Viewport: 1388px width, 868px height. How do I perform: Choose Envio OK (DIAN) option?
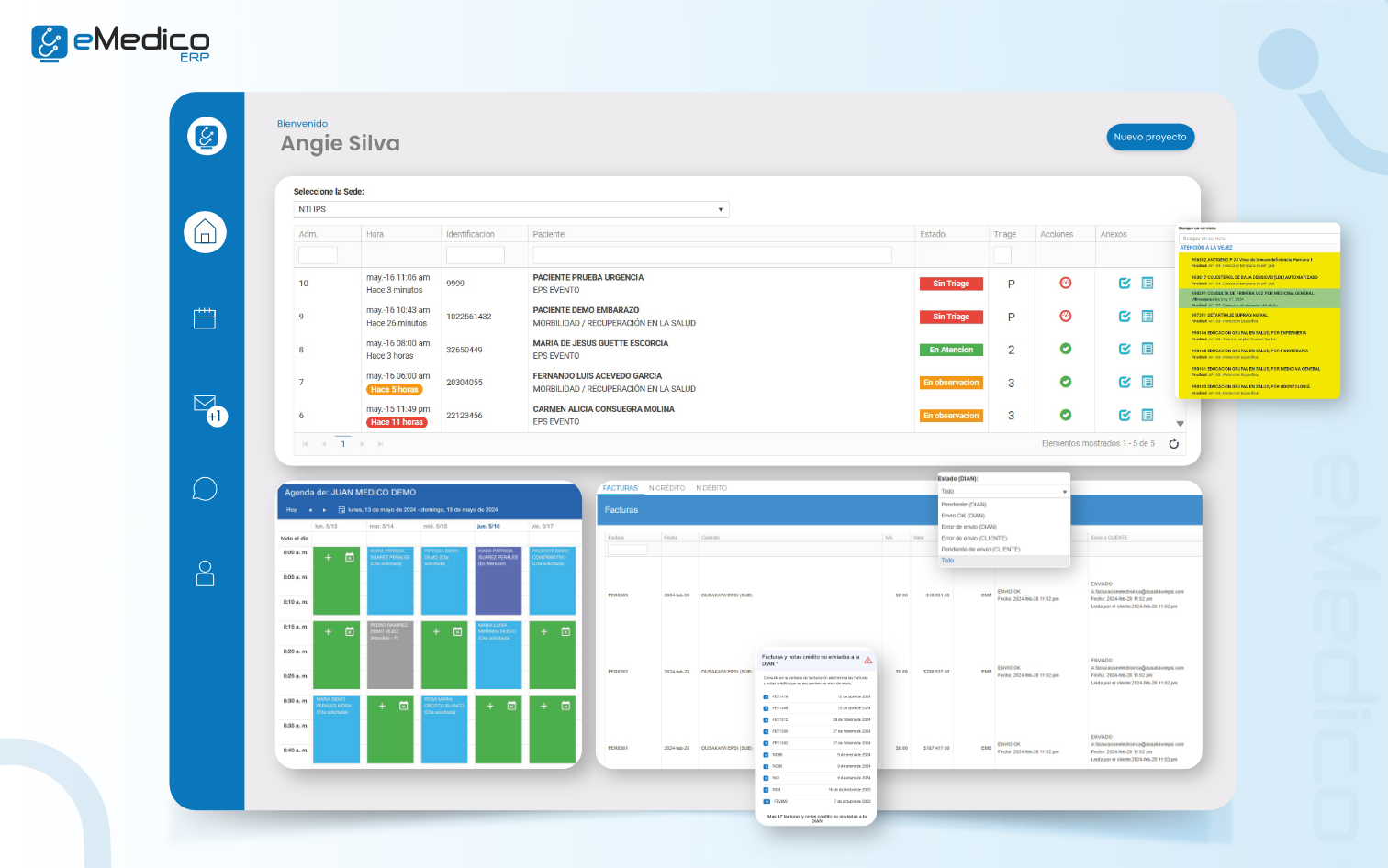click(x=1003, y=516)
